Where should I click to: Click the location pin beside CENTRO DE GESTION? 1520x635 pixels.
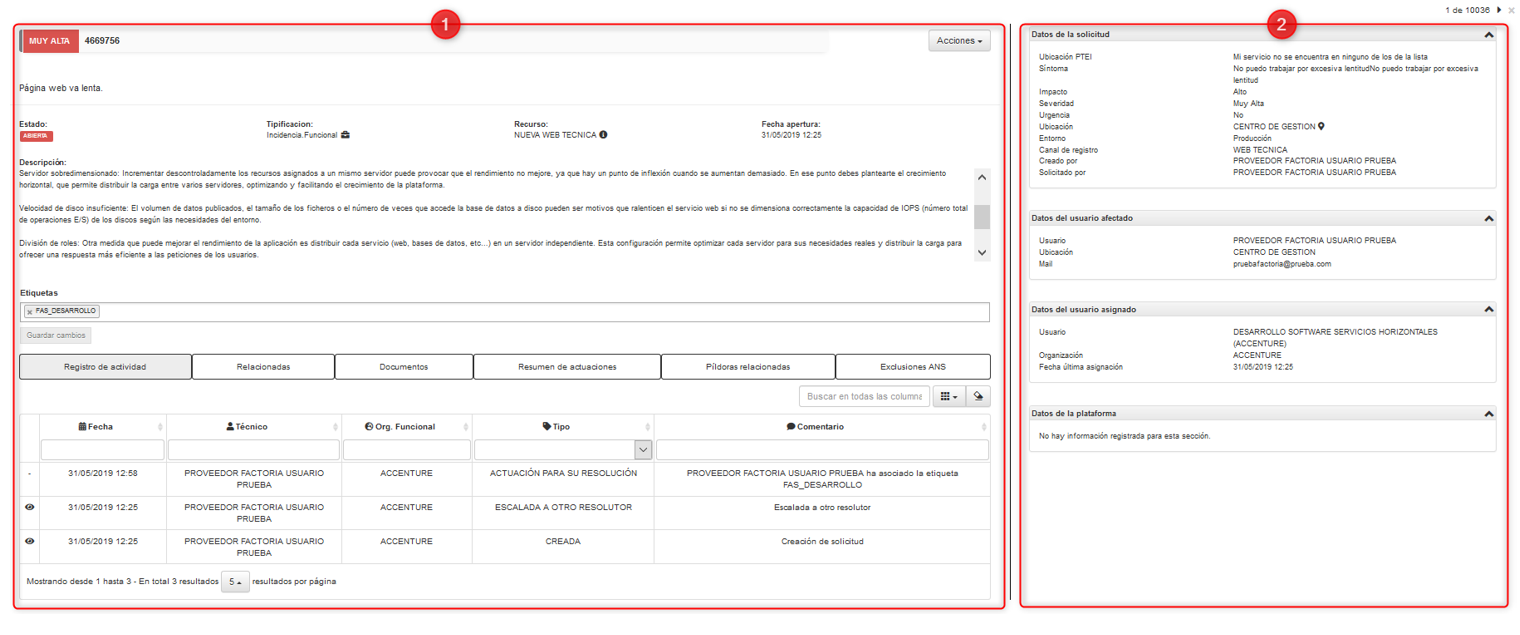click(x=1321, y=127)
